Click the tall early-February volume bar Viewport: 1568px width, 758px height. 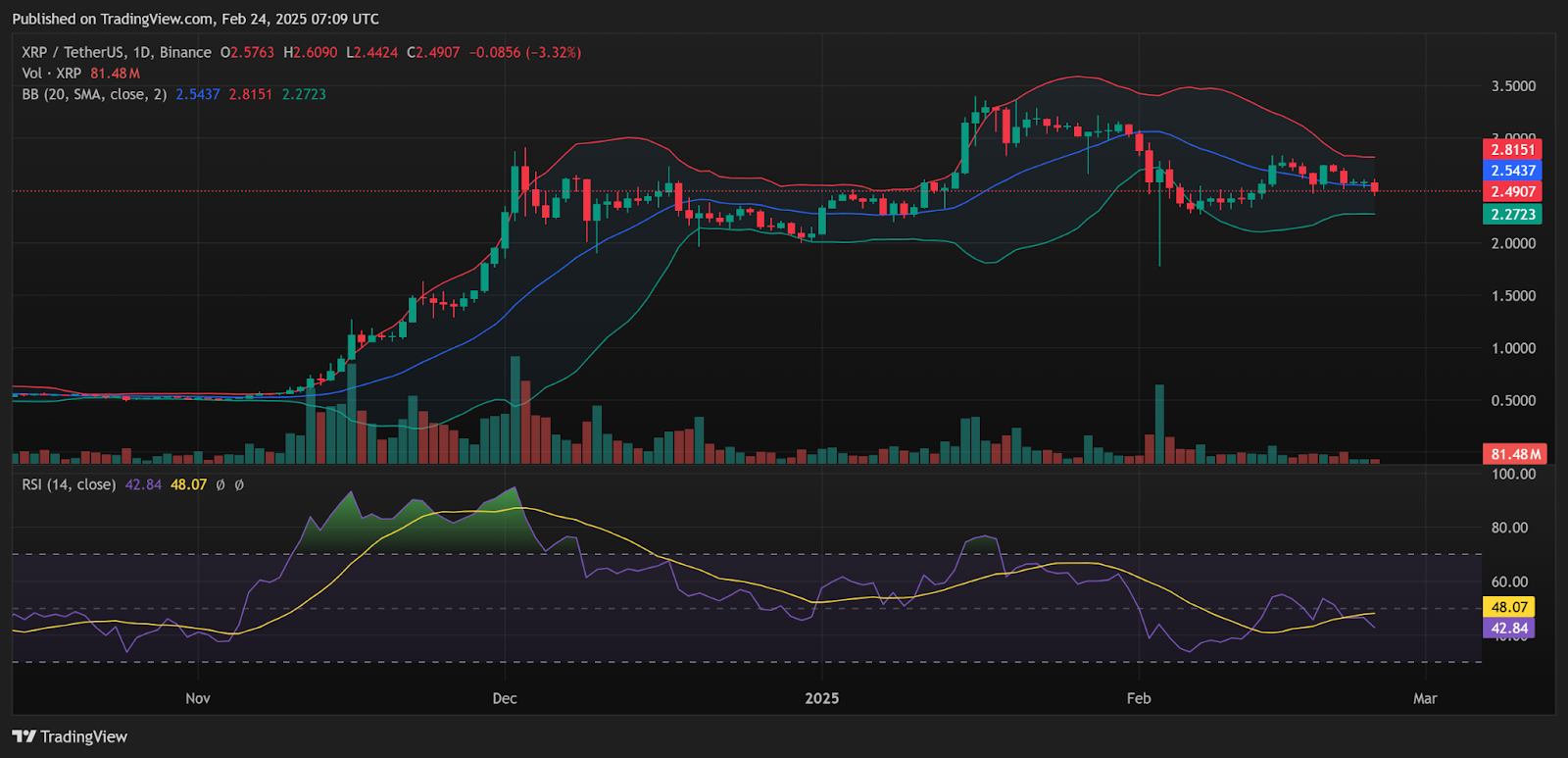click(1159, 424)
